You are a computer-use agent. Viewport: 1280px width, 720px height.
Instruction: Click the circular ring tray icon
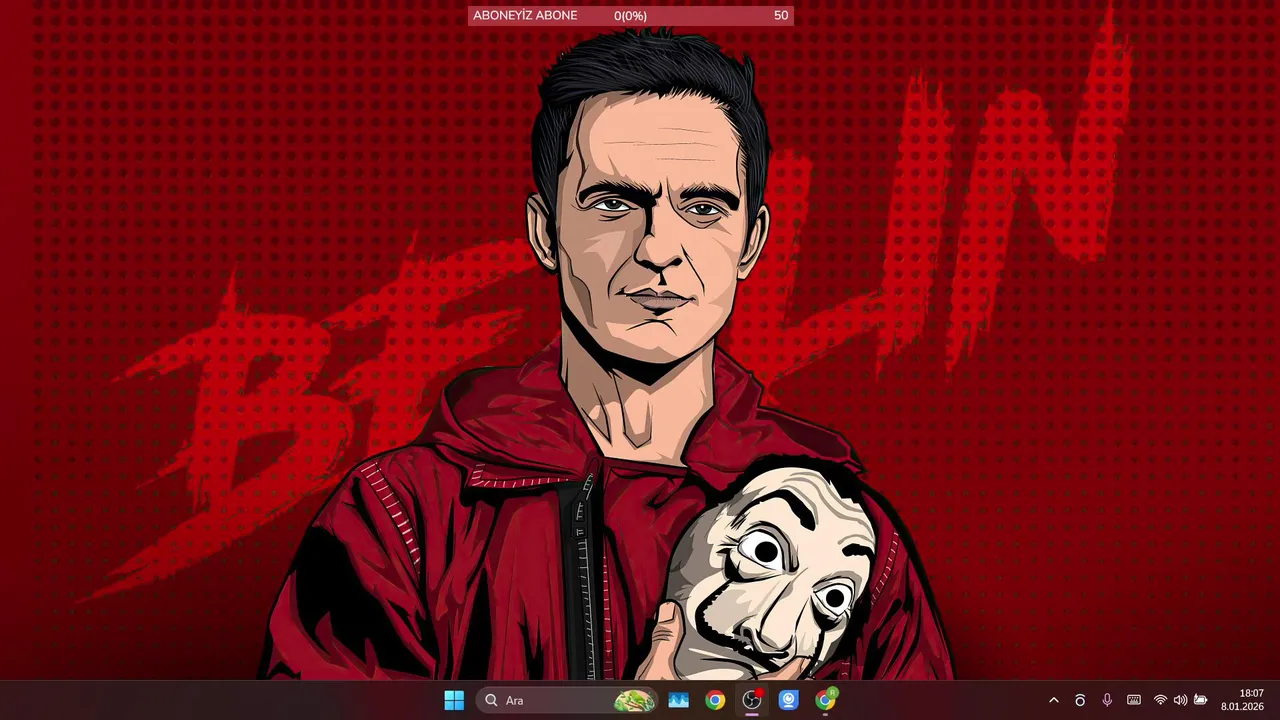coord(1080,700)
